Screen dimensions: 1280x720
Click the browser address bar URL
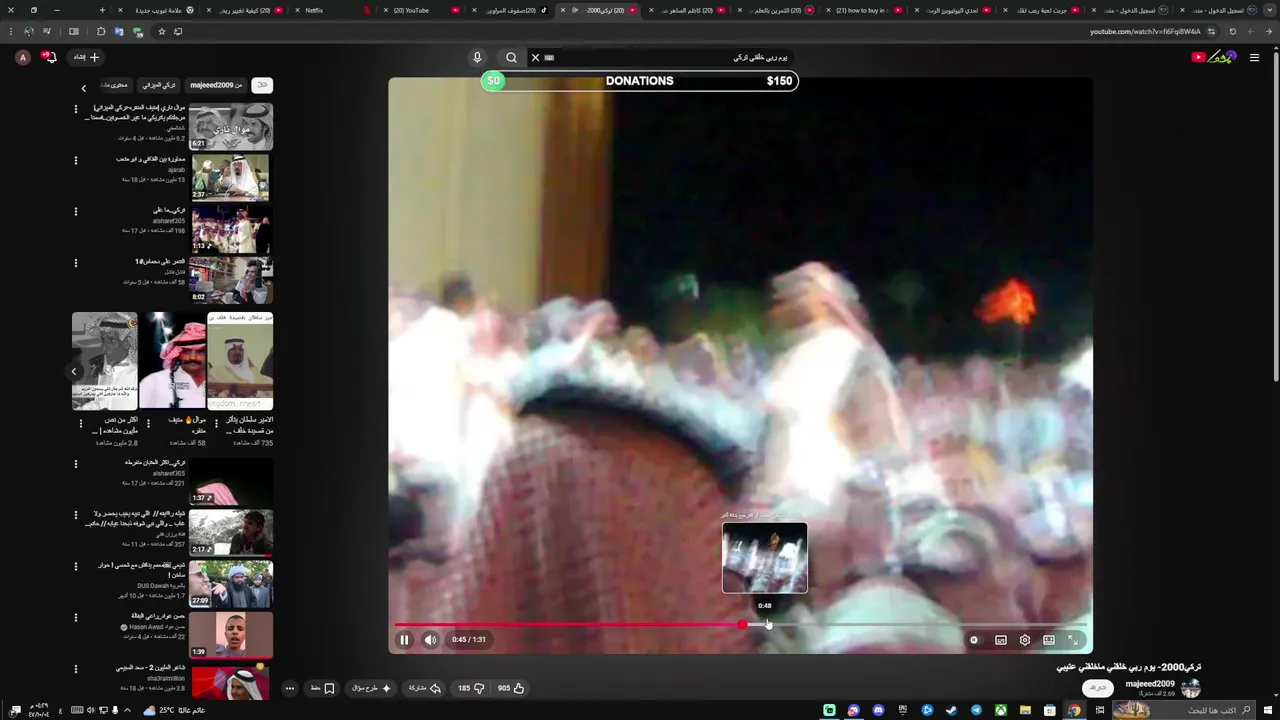(1145, 31)
